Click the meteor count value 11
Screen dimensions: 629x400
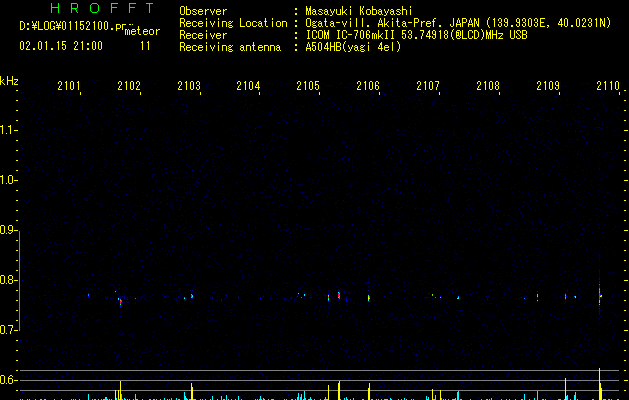[x=145, y=46]
